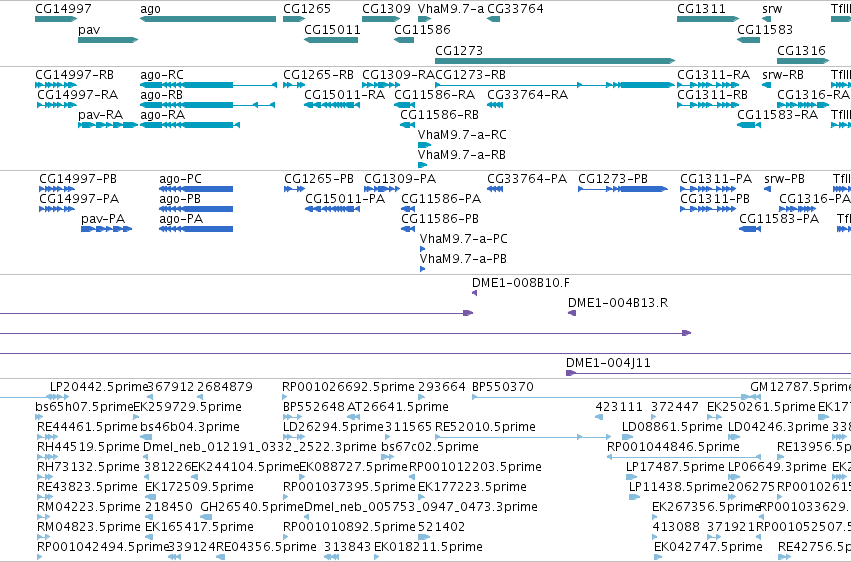Select the AT26641.5prime EST label
The height and width of the screenshot is (562, 851).
pos(398,407)
